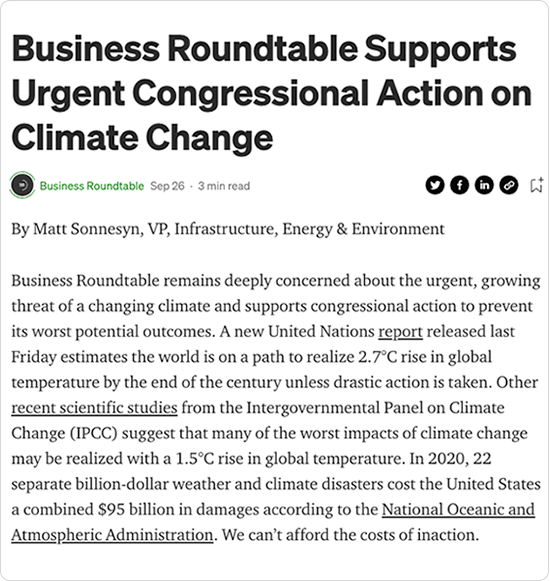
Task: Share the article on LinkedIn
Action: [x=484, y=185]
